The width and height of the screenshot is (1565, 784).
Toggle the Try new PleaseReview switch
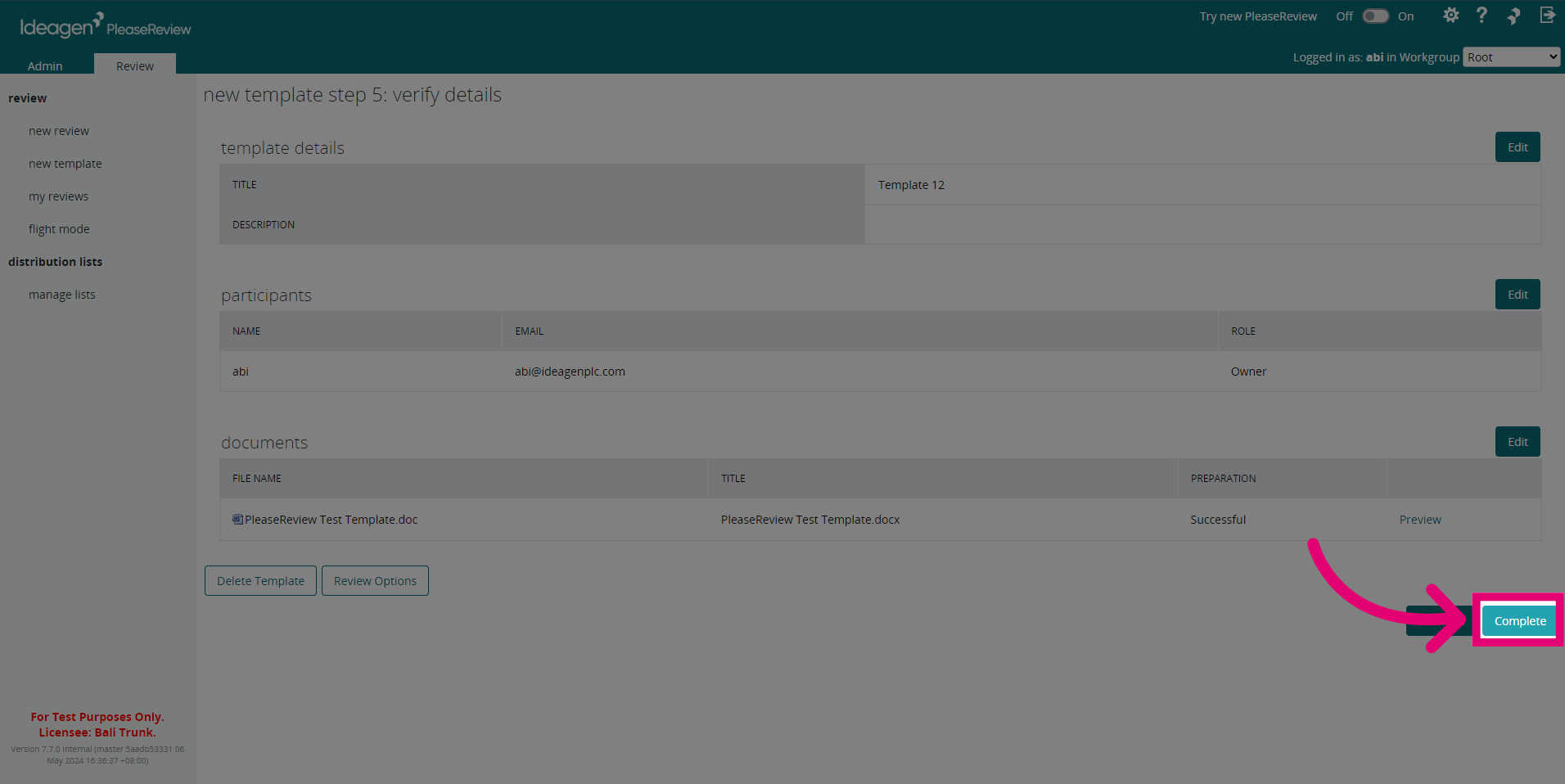click(1375, 16)
